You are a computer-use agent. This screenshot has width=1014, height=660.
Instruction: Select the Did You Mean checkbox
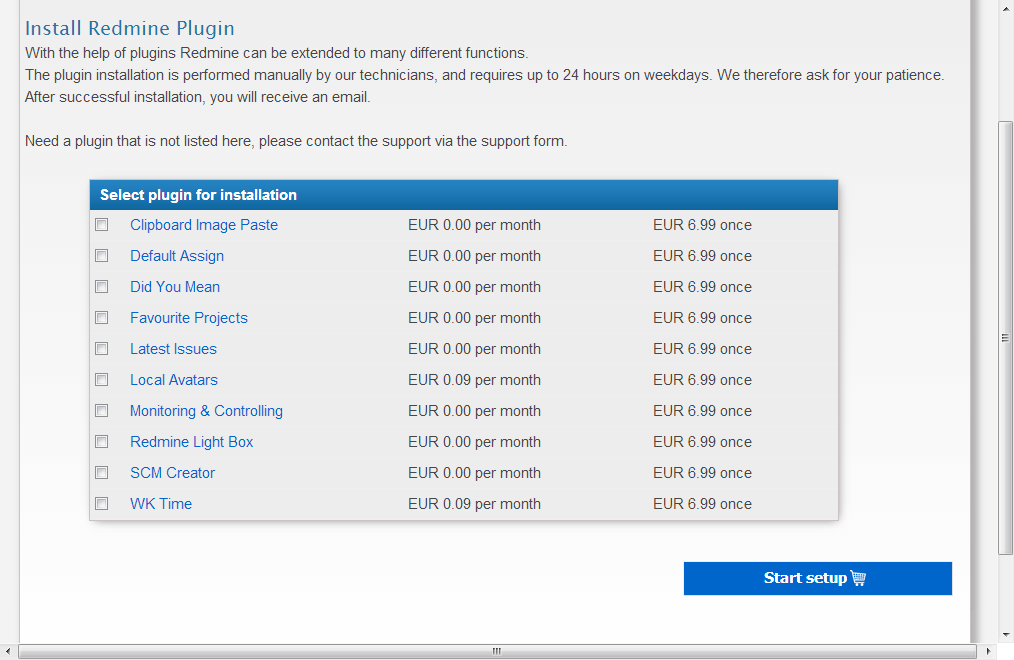coord(101,287)
